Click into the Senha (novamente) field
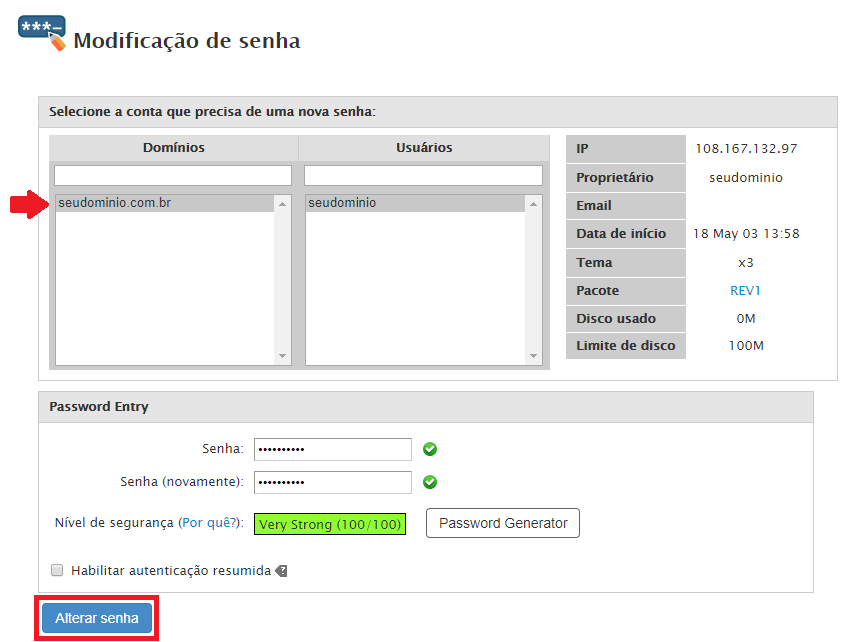 [333, 482]
